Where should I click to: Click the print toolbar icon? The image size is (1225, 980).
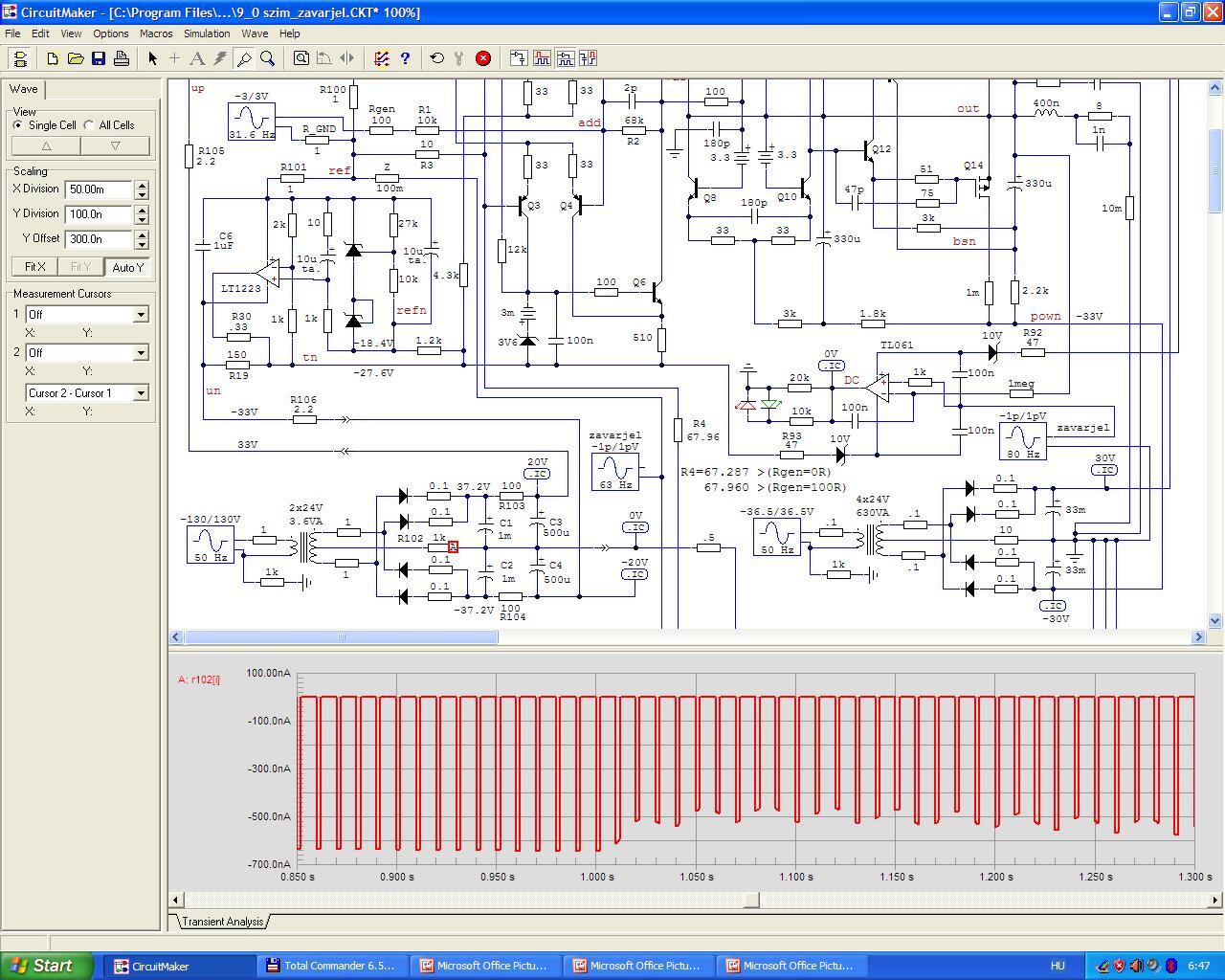coord(122,58)
